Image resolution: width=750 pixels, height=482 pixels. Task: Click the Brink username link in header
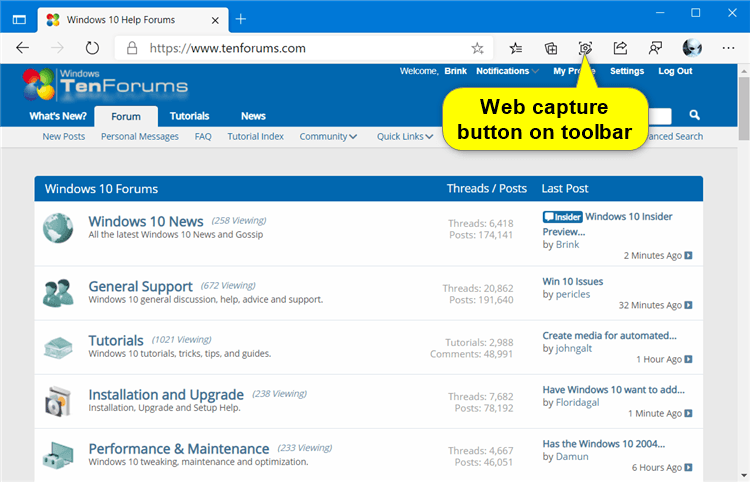tap(455, 71)
